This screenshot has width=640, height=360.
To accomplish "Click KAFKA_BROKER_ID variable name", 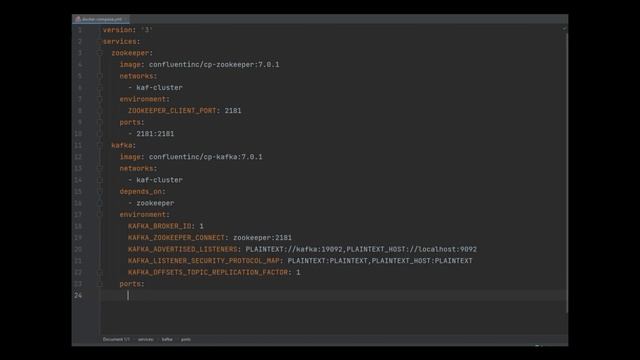I will click(x=160, y=226).
